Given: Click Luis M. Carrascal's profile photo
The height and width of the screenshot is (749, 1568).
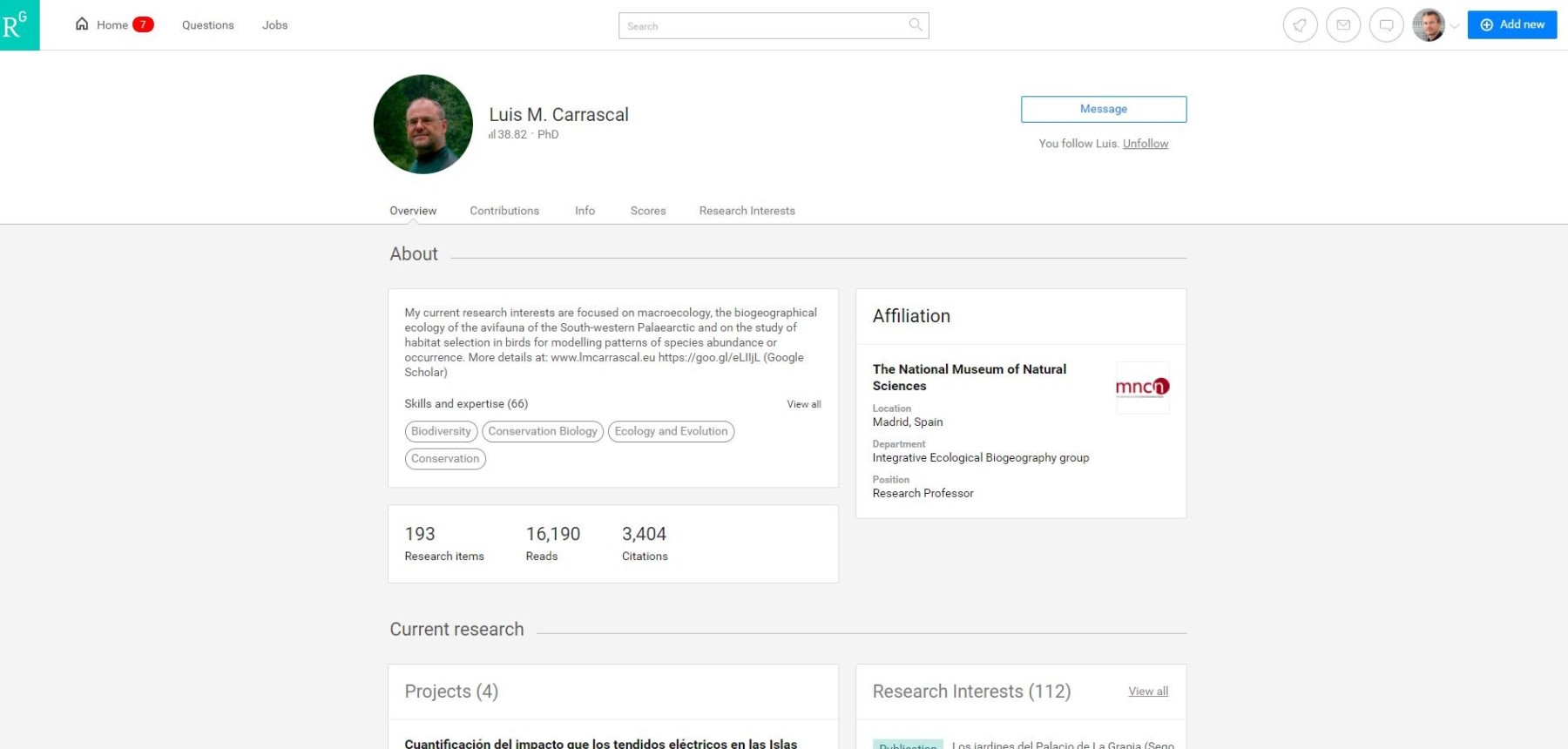Looking at the screenshot, I should coord(423,125).
